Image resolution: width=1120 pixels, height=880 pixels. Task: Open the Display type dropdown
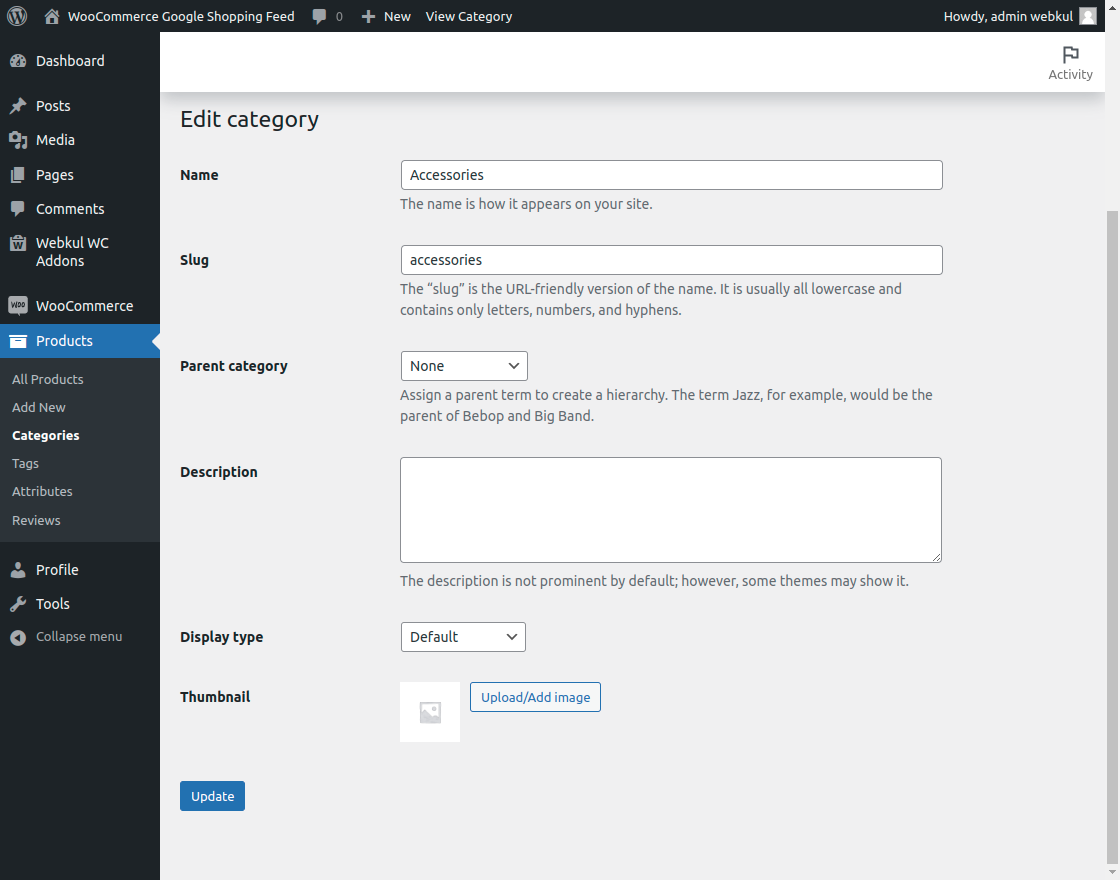coord(462,637)
